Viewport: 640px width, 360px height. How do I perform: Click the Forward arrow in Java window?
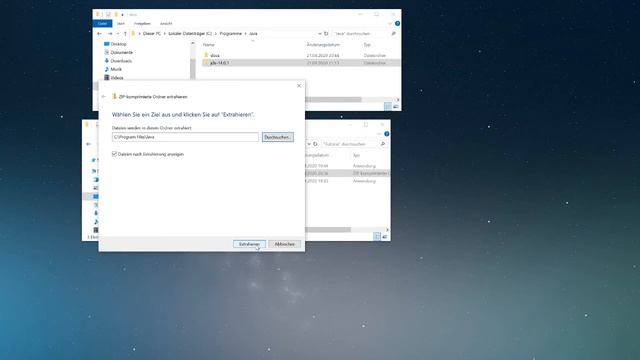[x=110, y=33]
